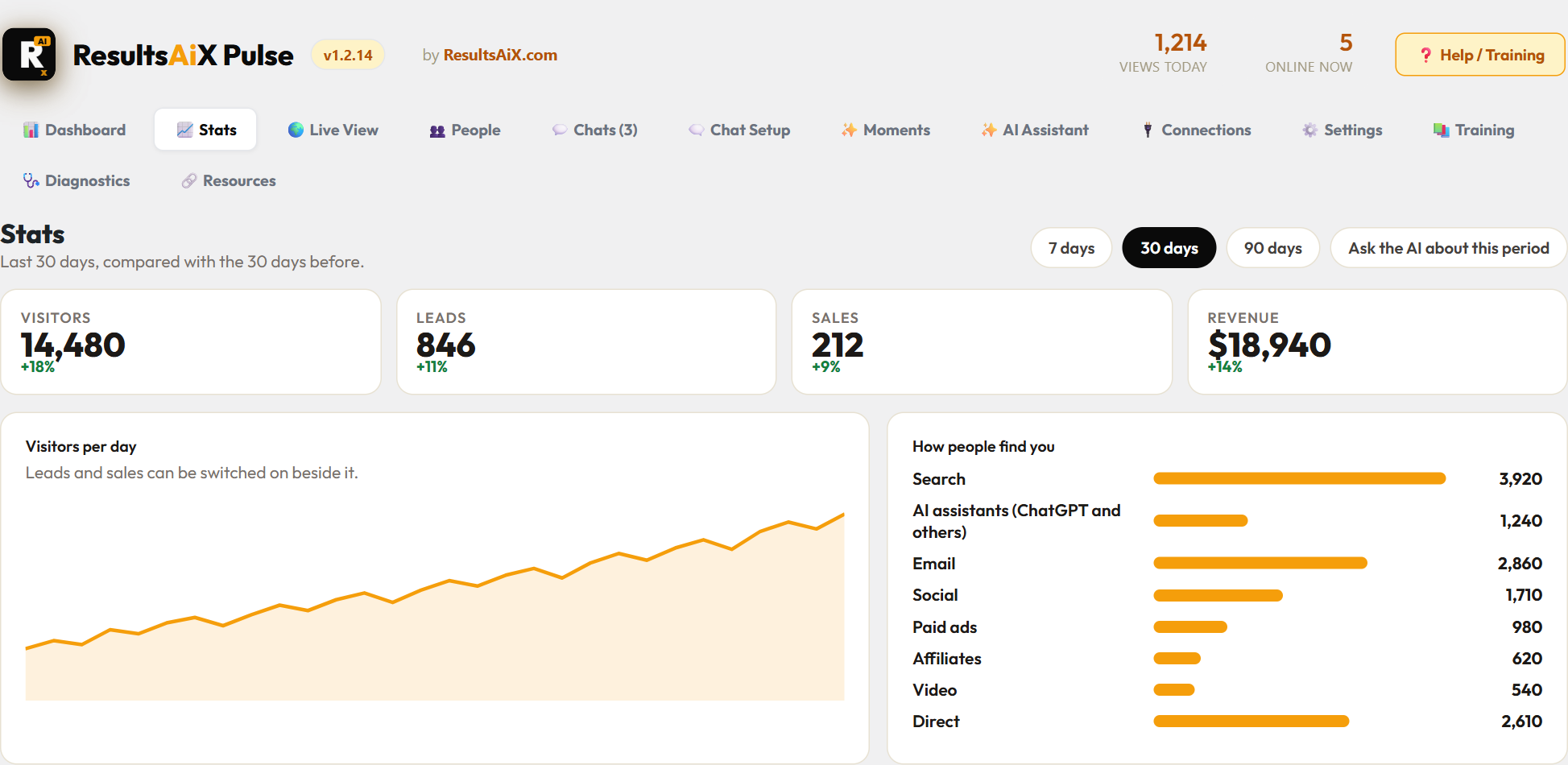Click the Affiliates label
The image size is (1568, 765).
tap(946, 659)
